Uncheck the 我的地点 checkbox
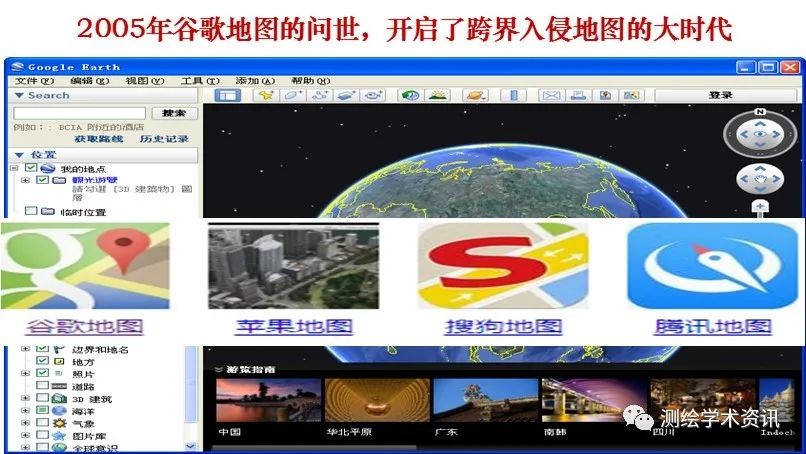Viewport: 806px width, 454px height. coord(31,168)
